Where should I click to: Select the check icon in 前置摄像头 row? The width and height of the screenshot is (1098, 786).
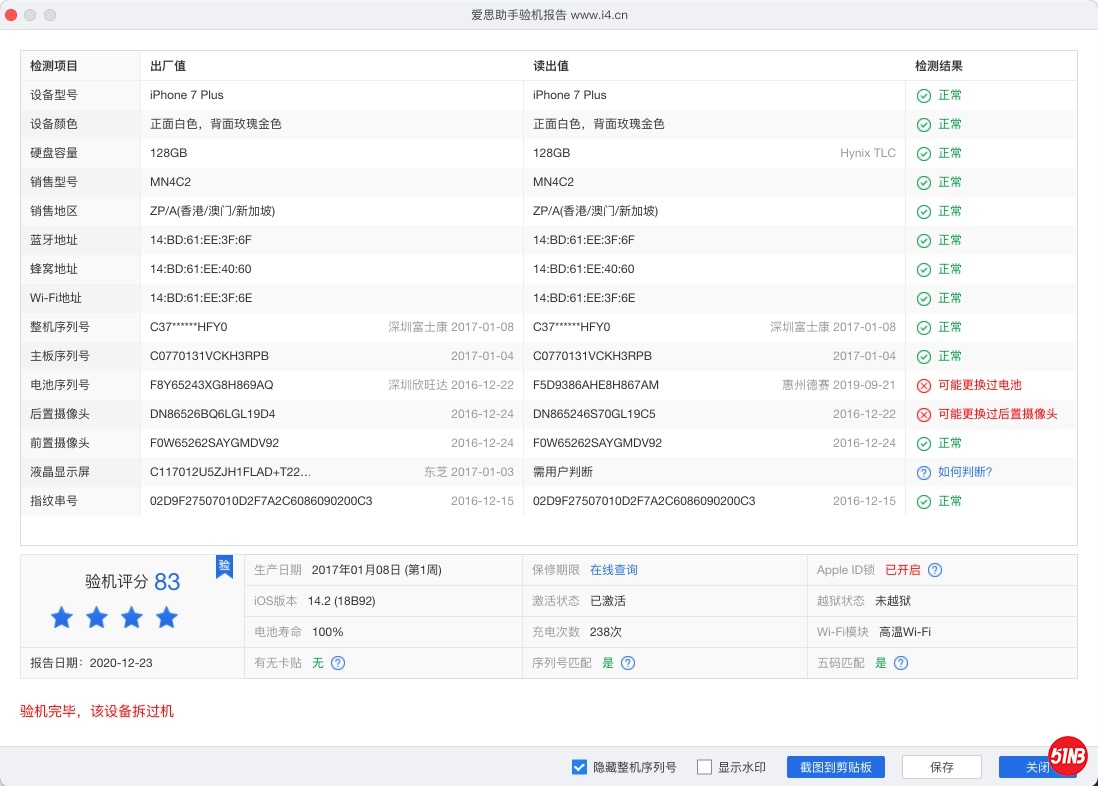coord(924,443)
